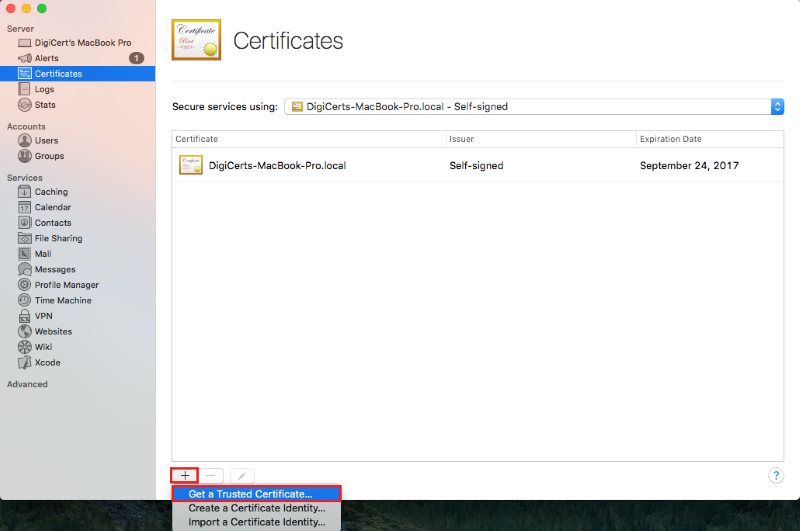Open Stats in the Server section

coord(45,105)
